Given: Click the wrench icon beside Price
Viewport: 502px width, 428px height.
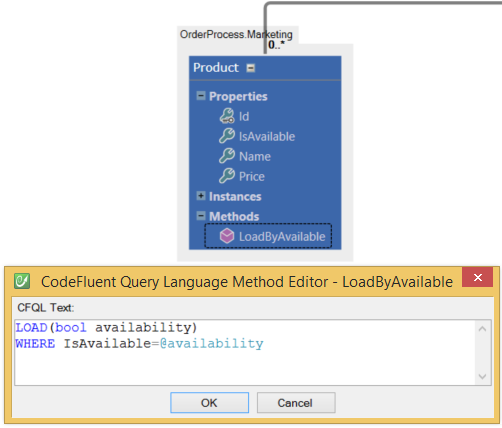Looking at the screenshot, I should click(x=227, y=176).
